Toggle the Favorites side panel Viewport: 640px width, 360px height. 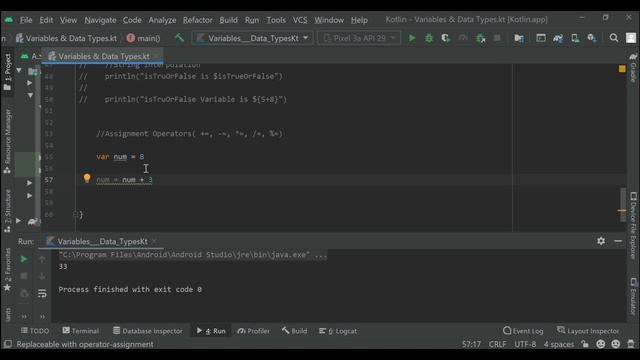click(7, 270)
